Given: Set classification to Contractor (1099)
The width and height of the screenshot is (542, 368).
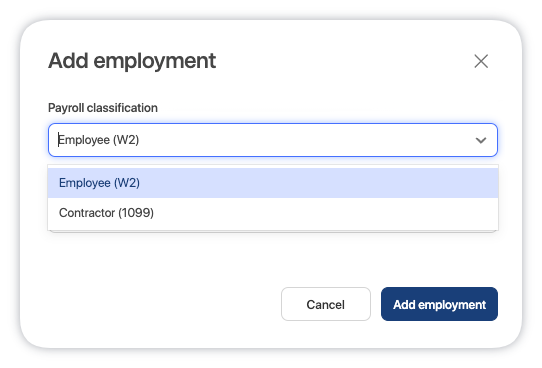Looking at the screenshot, I should [273, 213].
